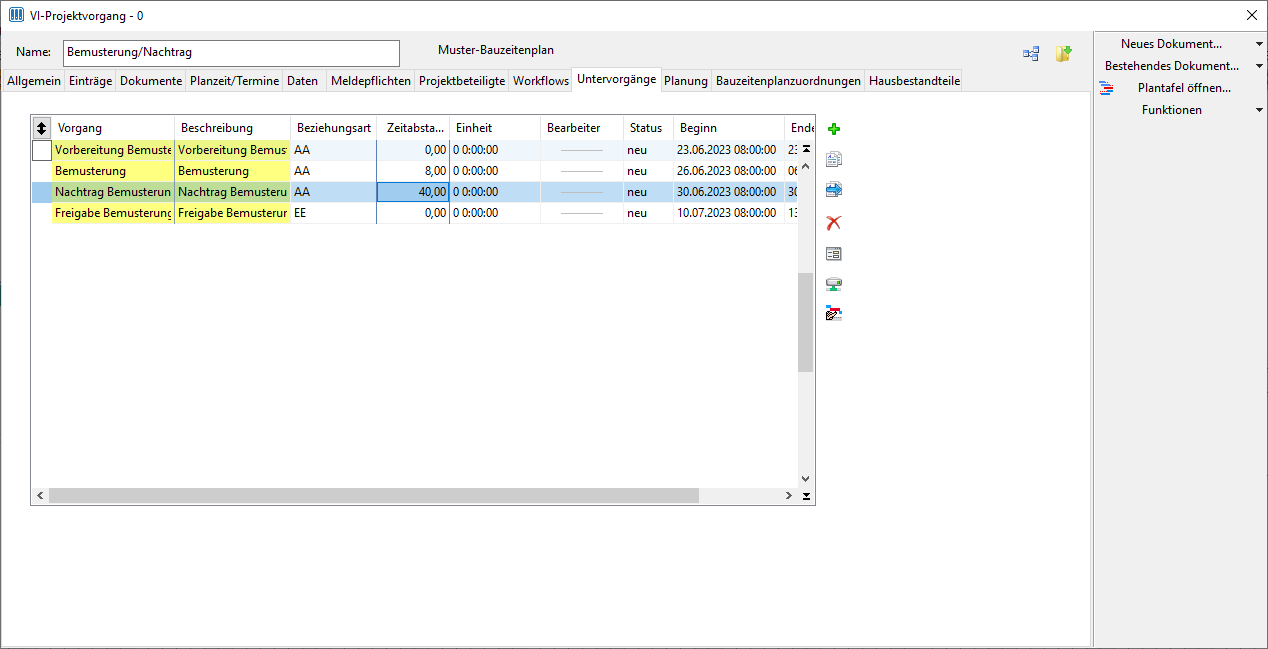
Task: Click the VI-Projektvorgang window icon
Action: click(x=16, y=15)
